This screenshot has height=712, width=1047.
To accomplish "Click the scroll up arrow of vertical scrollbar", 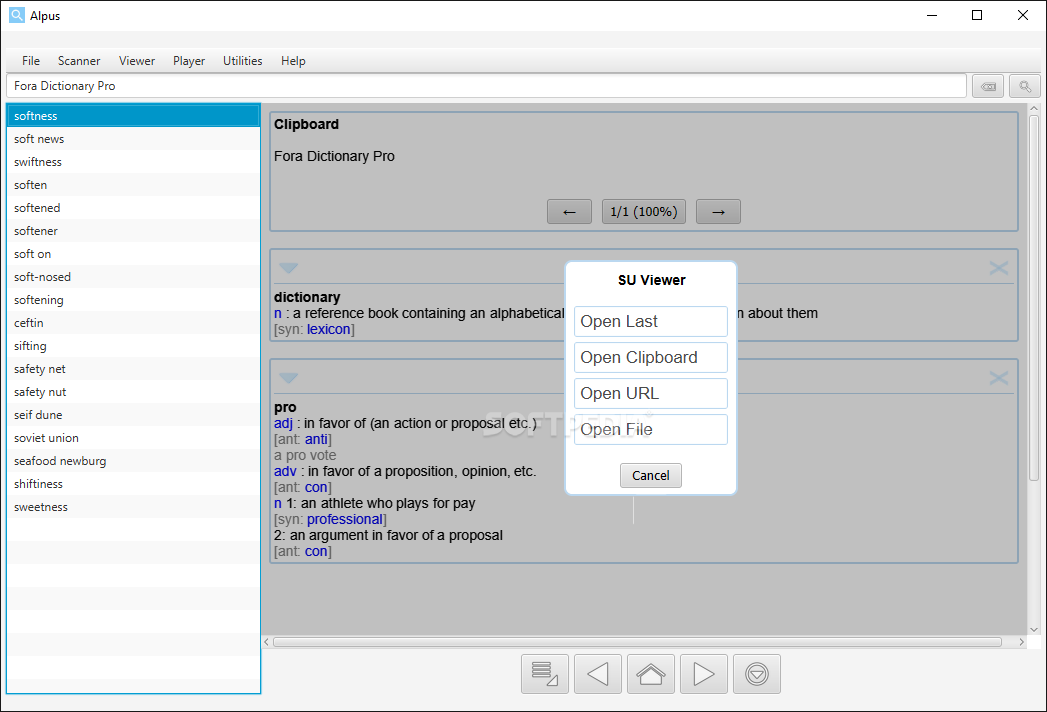I will pos(1034,108).
